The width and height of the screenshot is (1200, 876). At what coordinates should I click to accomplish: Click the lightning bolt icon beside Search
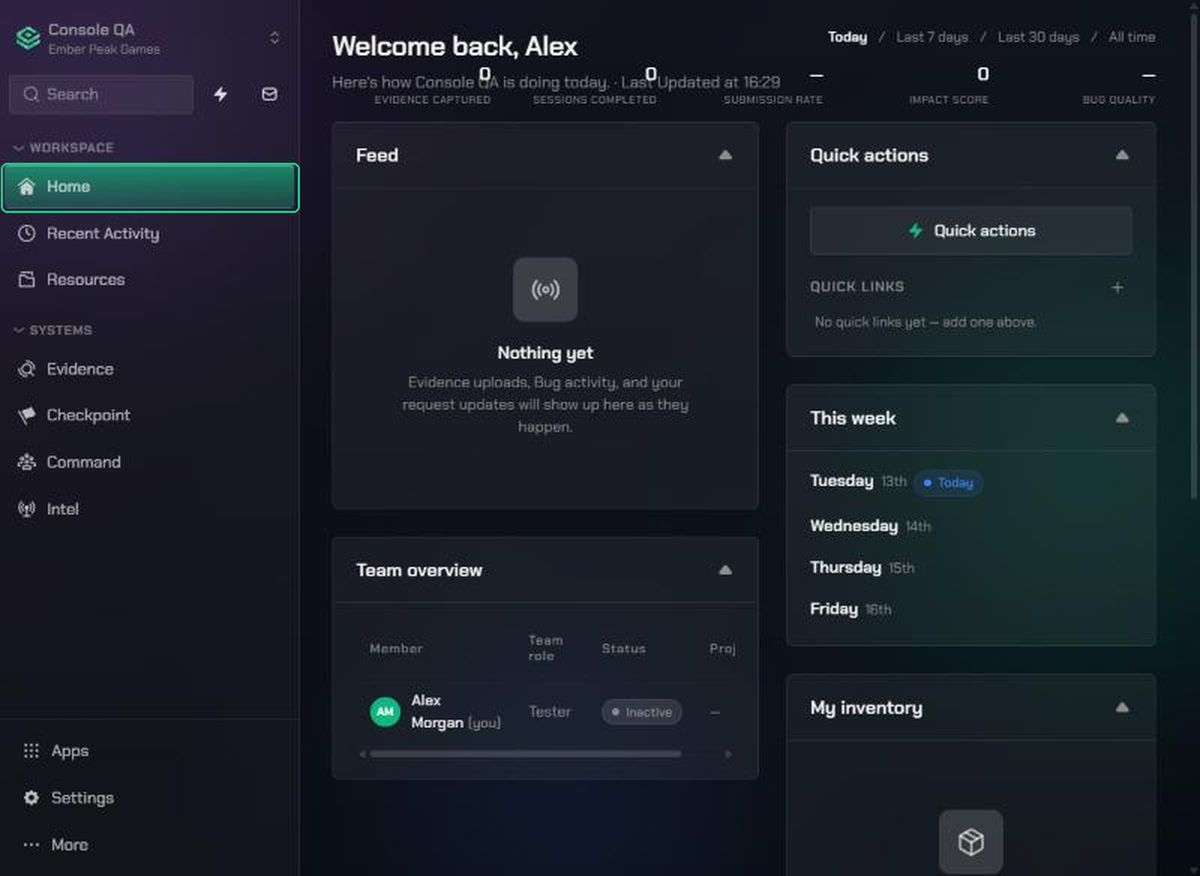pyautogui.click(x=221, y=94)
